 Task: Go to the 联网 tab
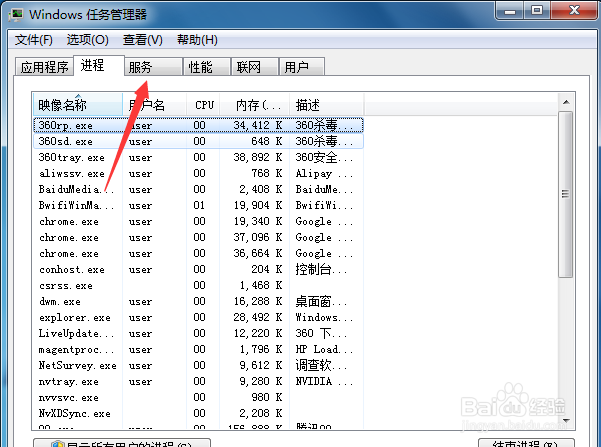(255, 67)
